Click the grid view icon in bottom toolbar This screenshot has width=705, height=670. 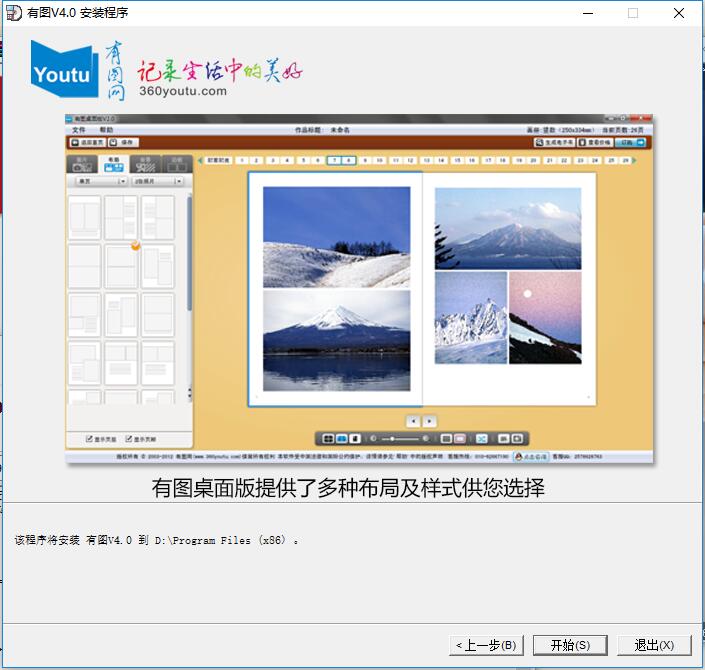tap(328, 439)
